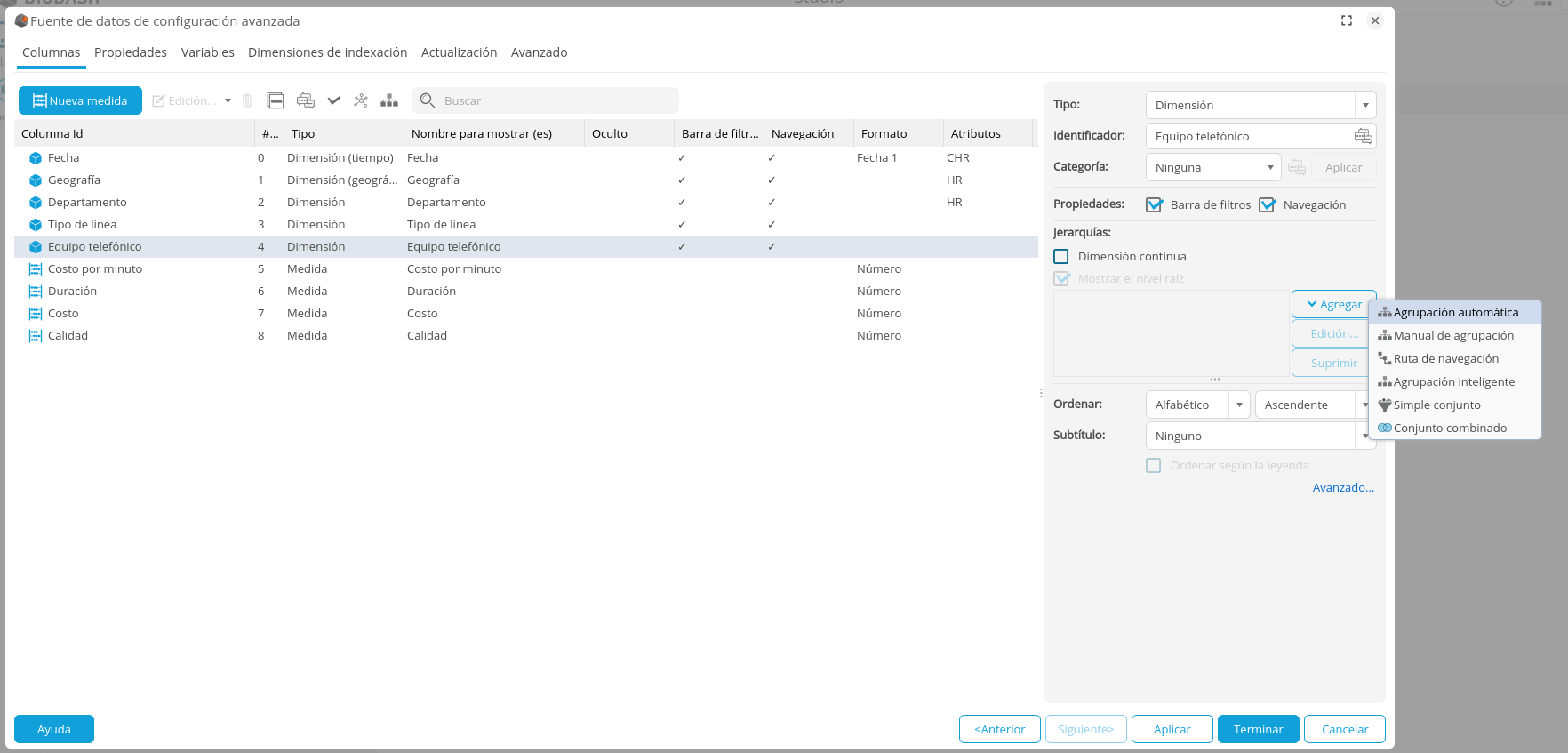Viewport: 1568px width, 753px height.
Task: Click the Geografía dimension cube icon
Action: 36,180
